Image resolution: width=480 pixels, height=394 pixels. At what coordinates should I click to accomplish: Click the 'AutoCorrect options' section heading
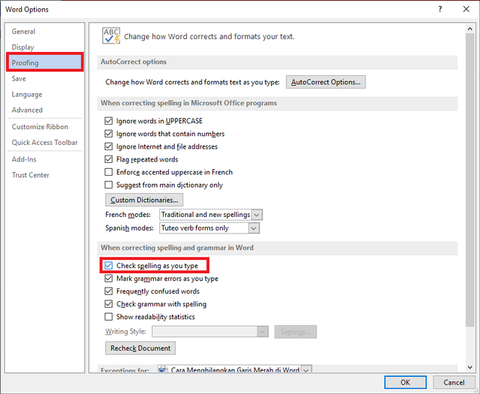coord(133,62)
